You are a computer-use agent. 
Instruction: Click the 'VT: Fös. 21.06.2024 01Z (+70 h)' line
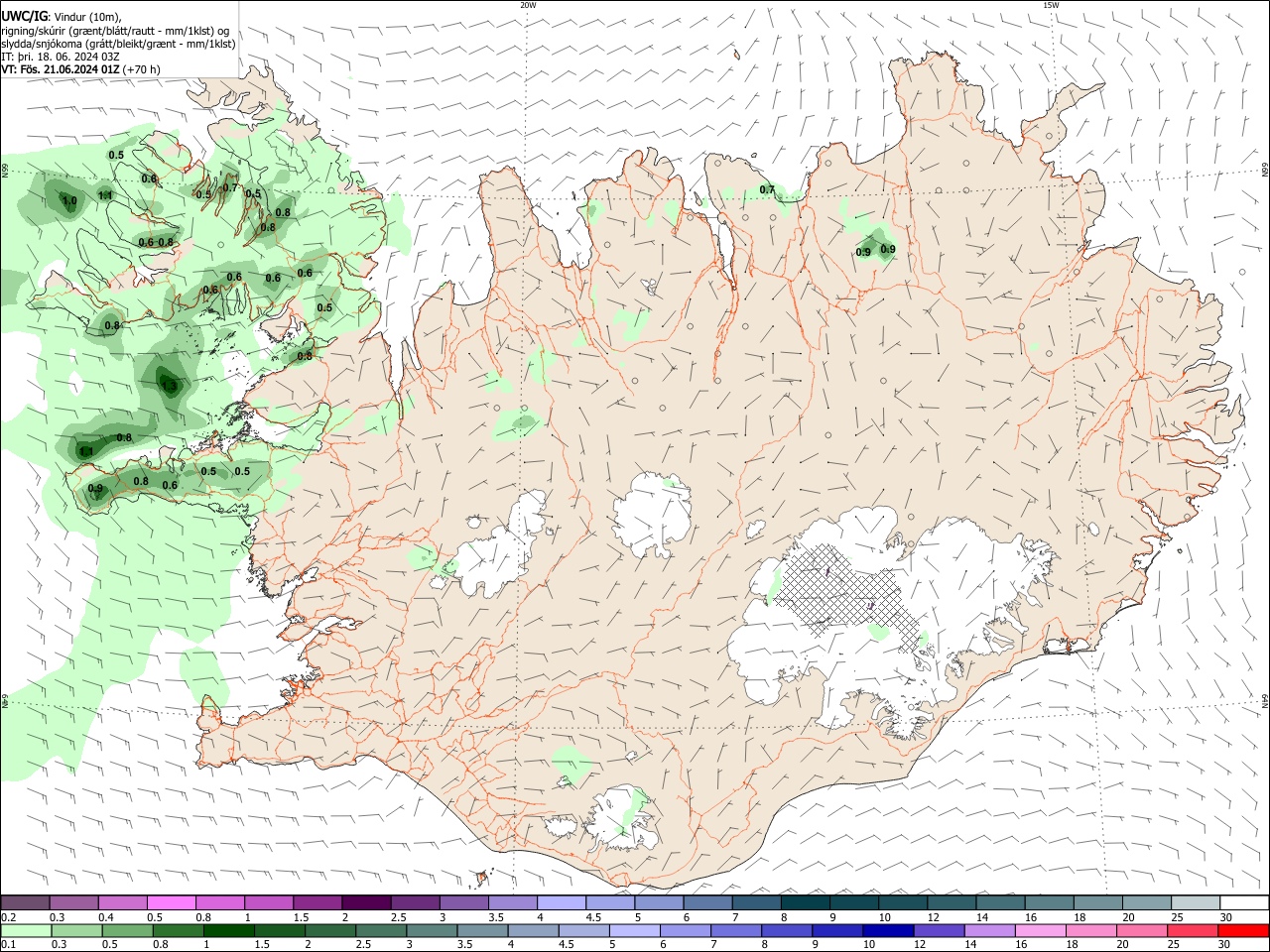[x=80, y=69]
